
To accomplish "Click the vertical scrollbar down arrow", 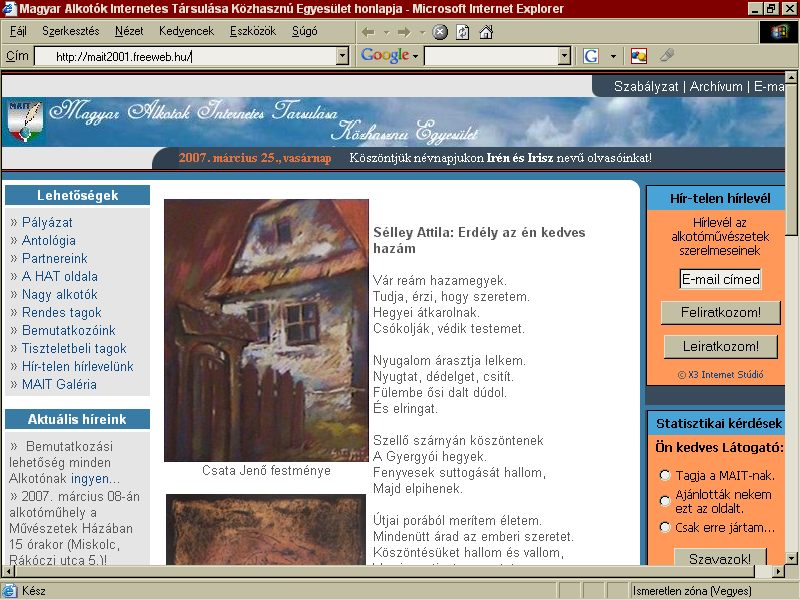I will [791, 558].
